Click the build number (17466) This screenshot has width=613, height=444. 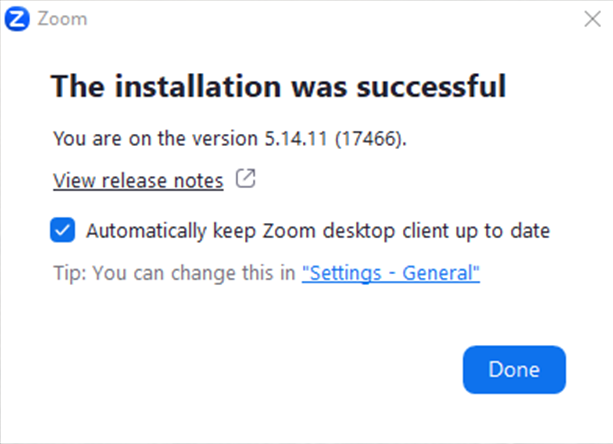click(x=368, y=139)
